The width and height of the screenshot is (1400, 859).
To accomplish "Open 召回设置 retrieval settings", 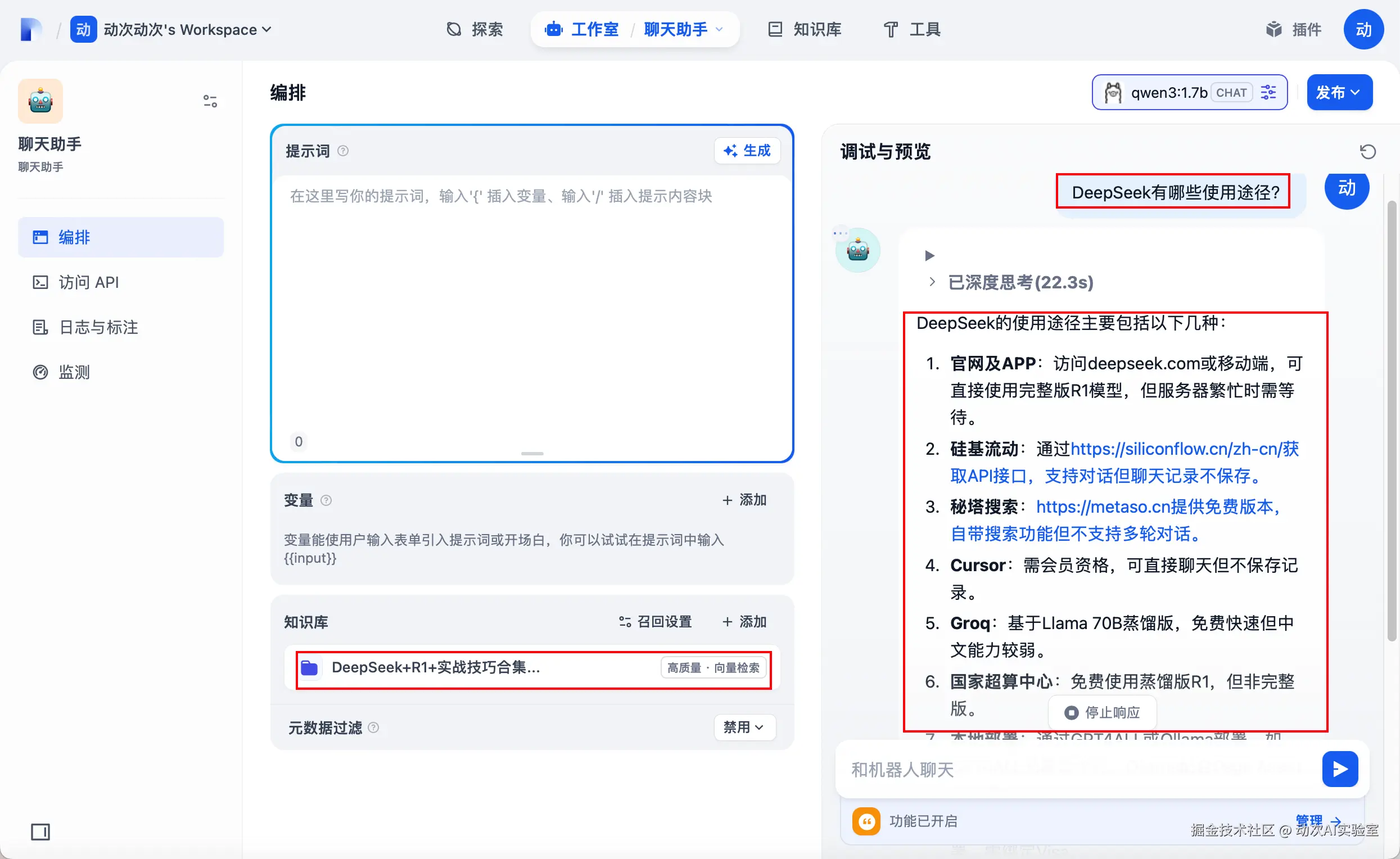I will 655,622.
